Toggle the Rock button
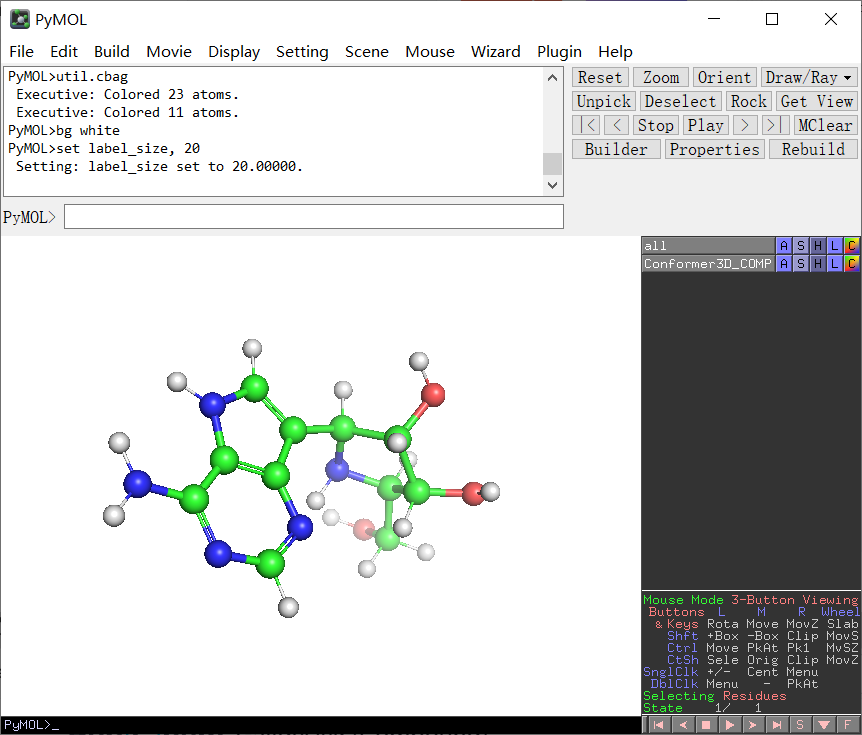This screenshot has height=735, width=862. pyautogui.click(x=749, y=102)
